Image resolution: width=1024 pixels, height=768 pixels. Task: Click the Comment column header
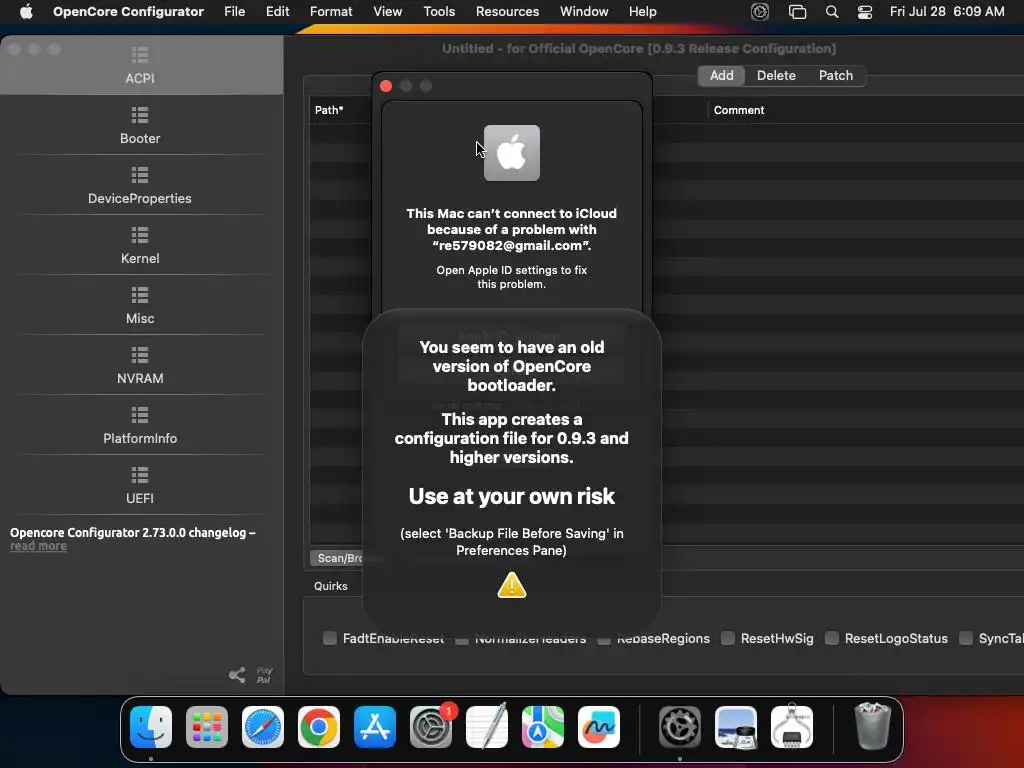click(x=739, y=110)
